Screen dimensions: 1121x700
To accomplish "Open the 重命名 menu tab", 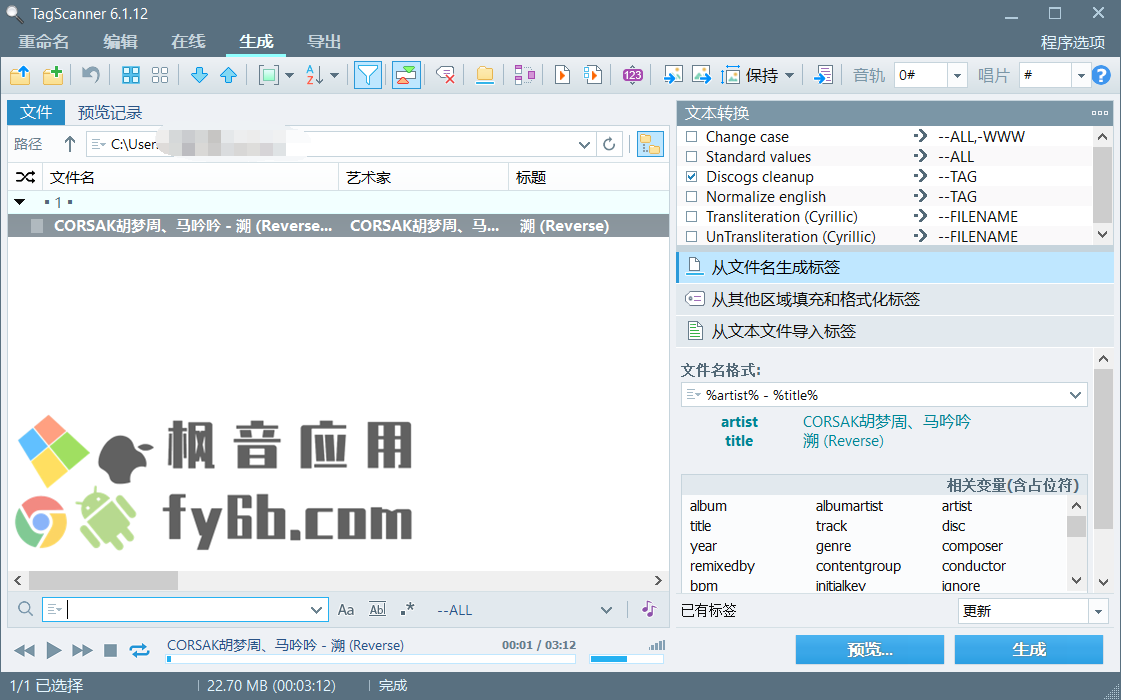I will point(44,41).
